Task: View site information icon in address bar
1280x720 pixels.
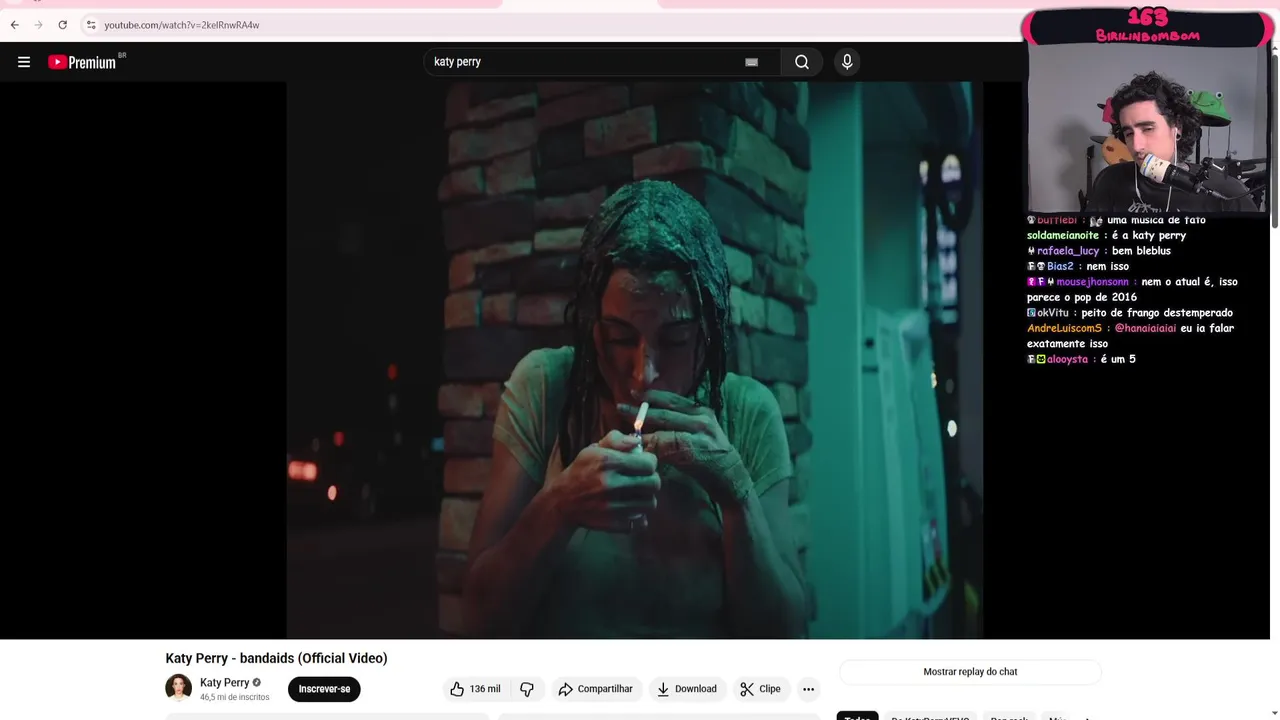Action: pos(91,25)
